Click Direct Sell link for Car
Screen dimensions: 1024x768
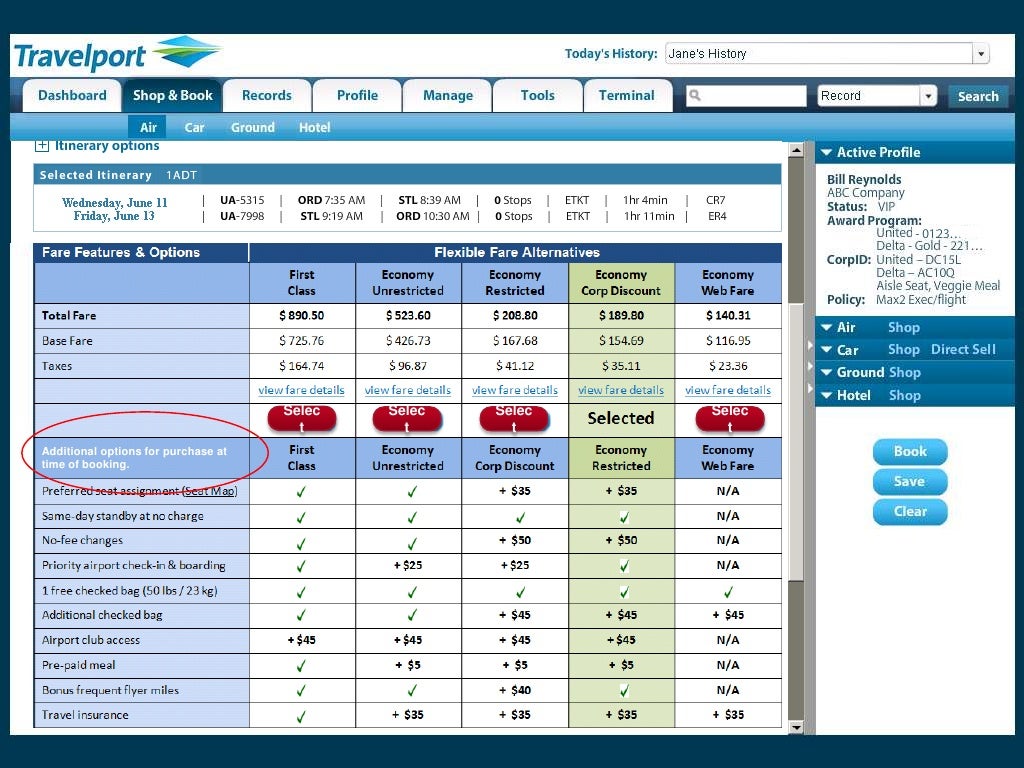pyautogui.click(x=963, y=349)
